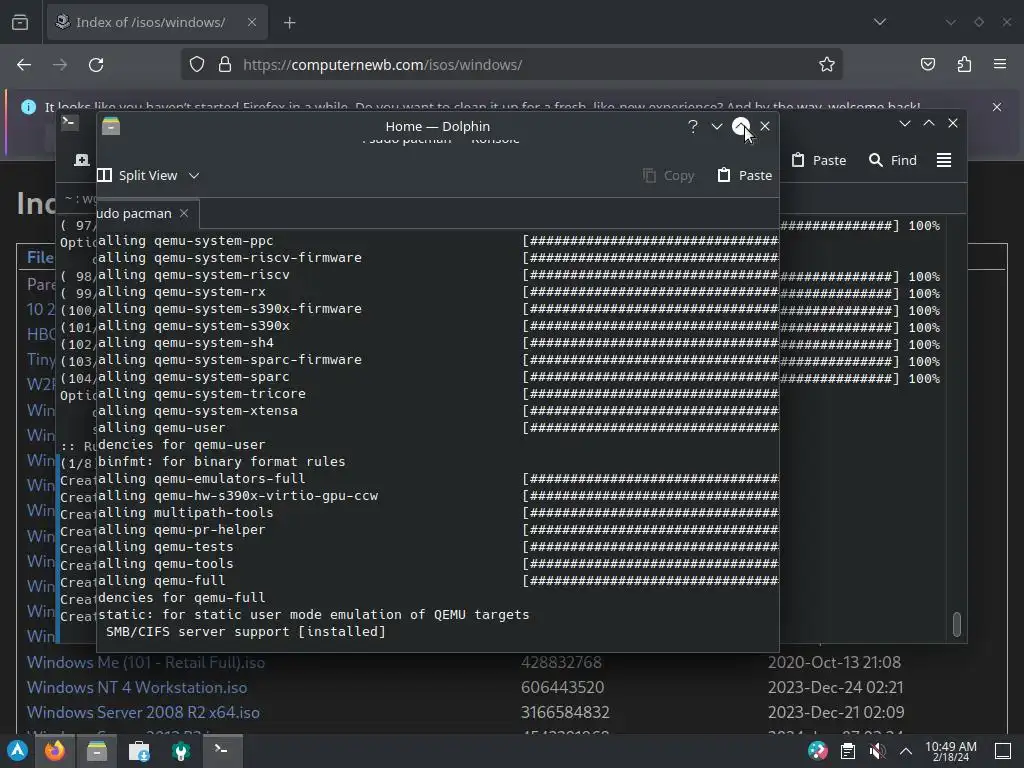Open Windows Me (101 - Retail Full).iso link
This screenshot has height=768, width=1024.
146,663
